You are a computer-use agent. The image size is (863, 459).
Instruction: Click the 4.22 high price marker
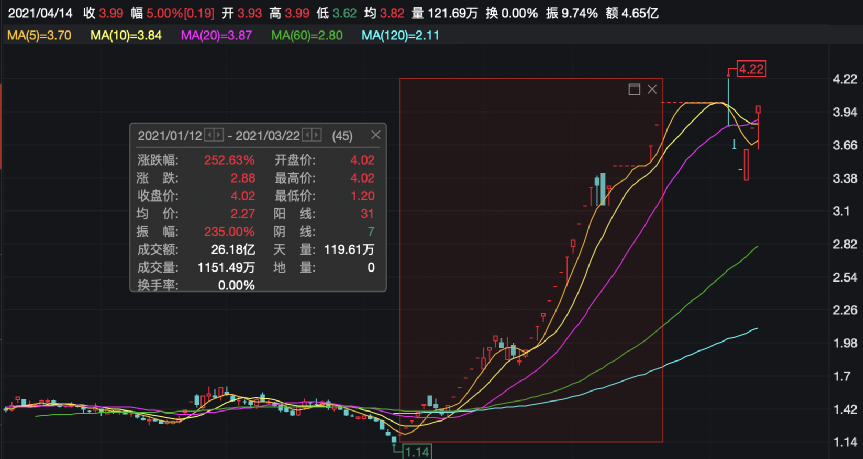pos(751,69)
